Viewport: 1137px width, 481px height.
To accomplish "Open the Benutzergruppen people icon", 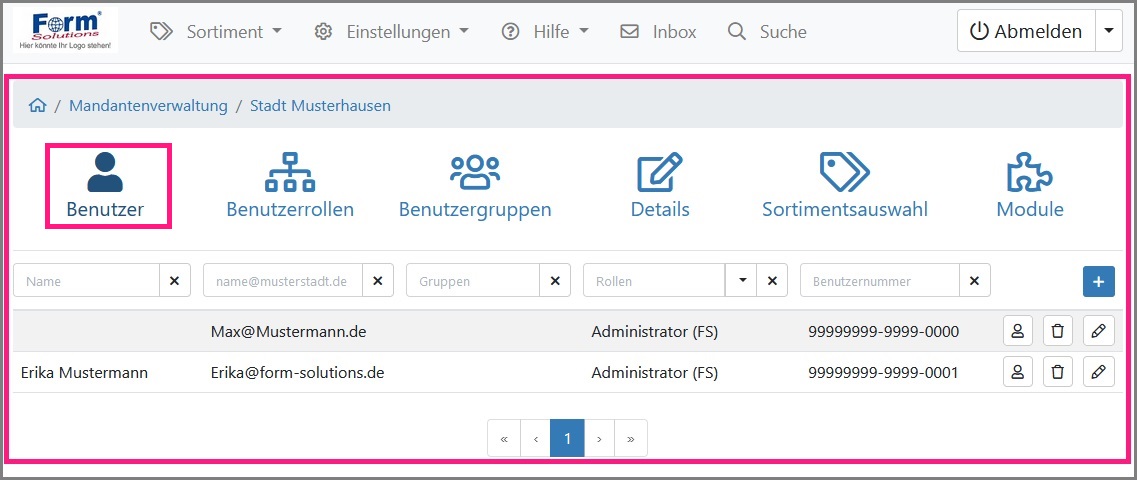I will click(x=475, y=173).
